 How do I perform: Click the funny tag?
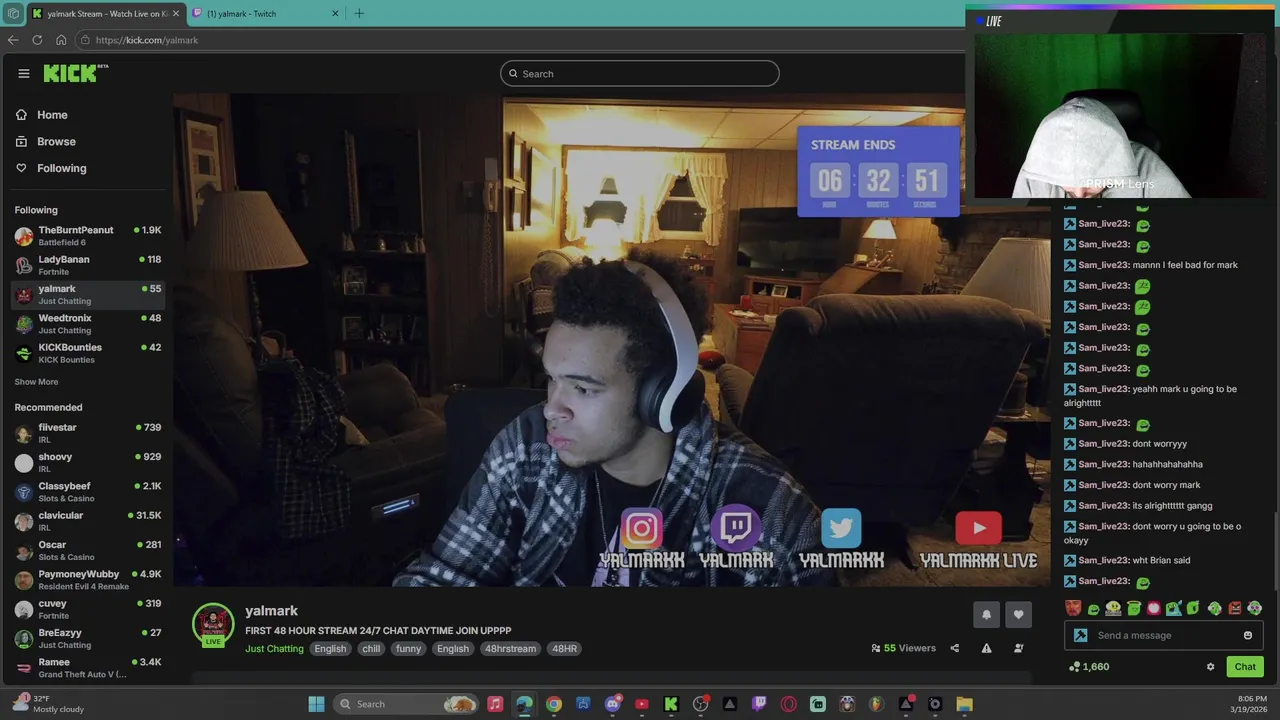pos(408,648)
